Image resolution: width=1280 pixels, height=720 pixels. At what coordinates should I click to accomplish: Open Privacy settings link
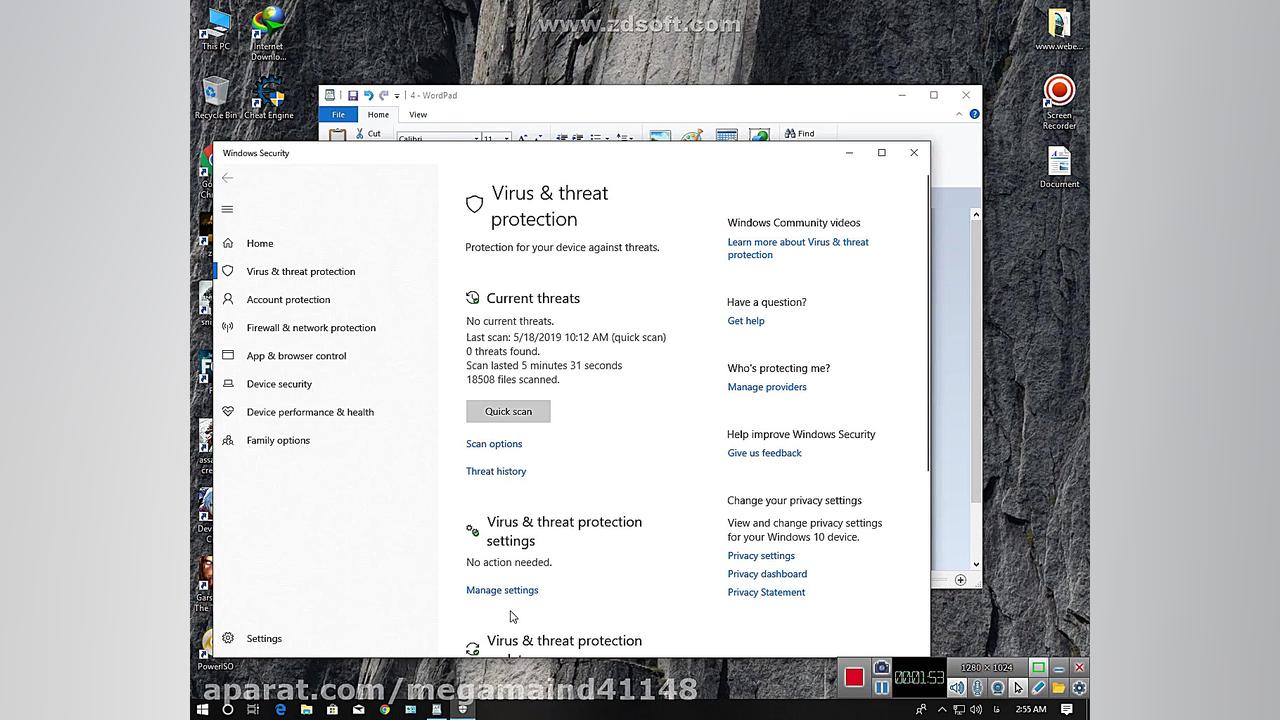coord(761,556)
